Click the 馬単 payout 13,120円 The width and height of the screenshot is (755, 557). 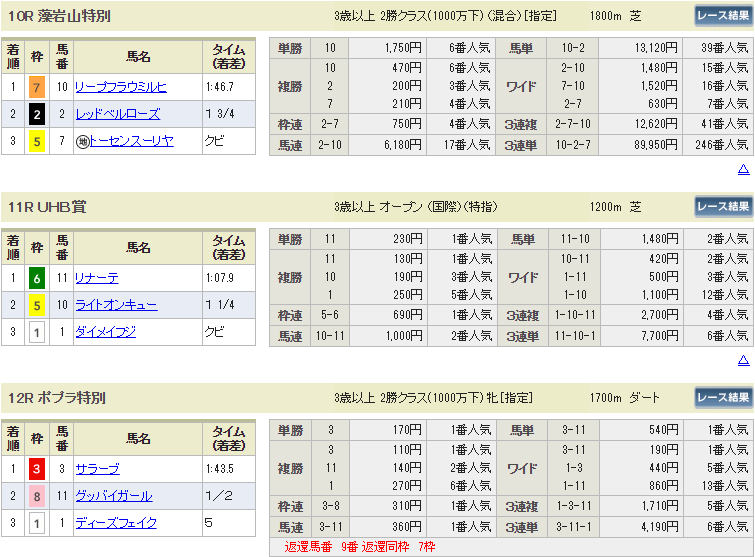click(x=656, y=48)
